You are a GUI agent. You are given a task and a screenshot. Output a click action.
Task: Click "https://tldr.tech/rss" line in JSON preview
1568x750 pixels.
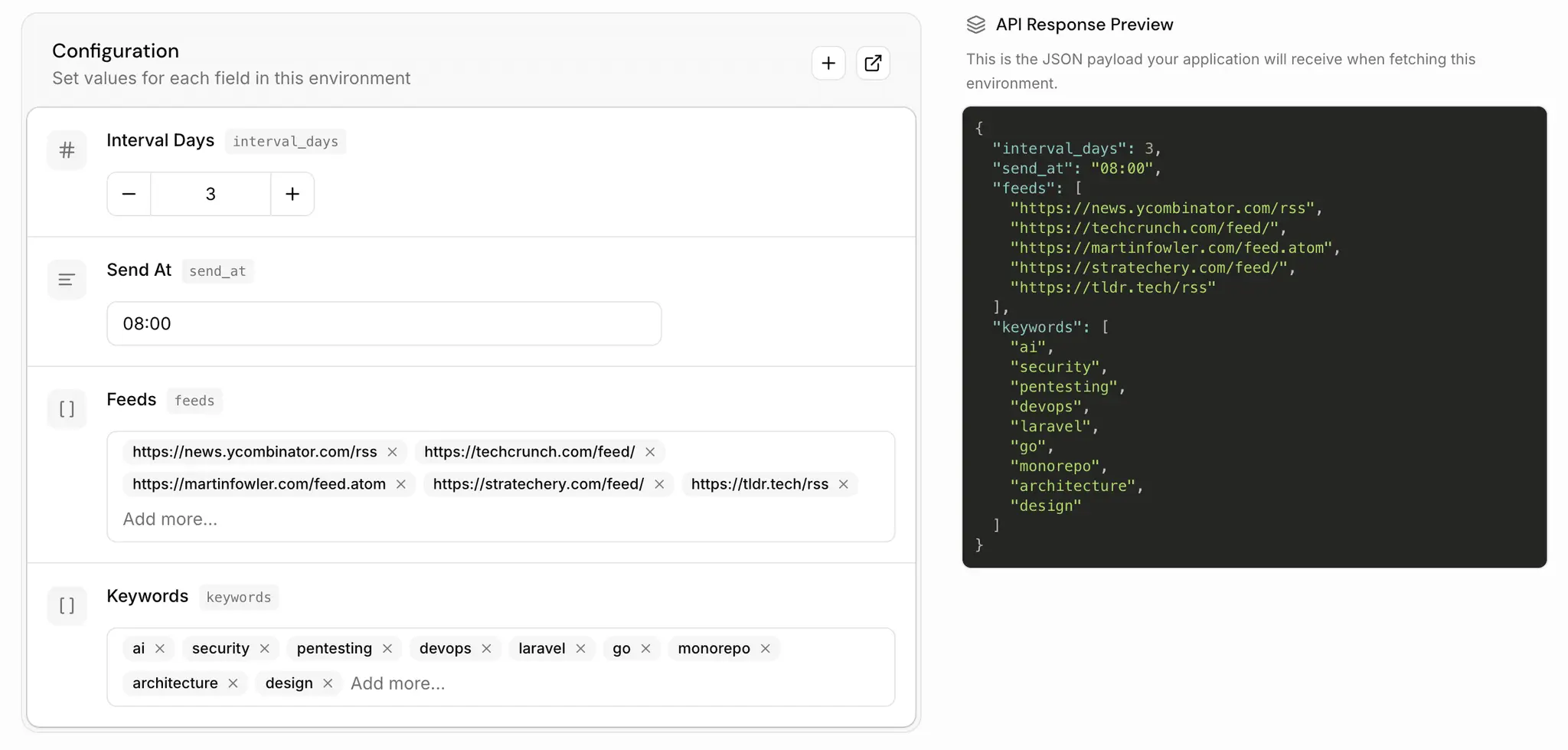(x=1112, y=287)
